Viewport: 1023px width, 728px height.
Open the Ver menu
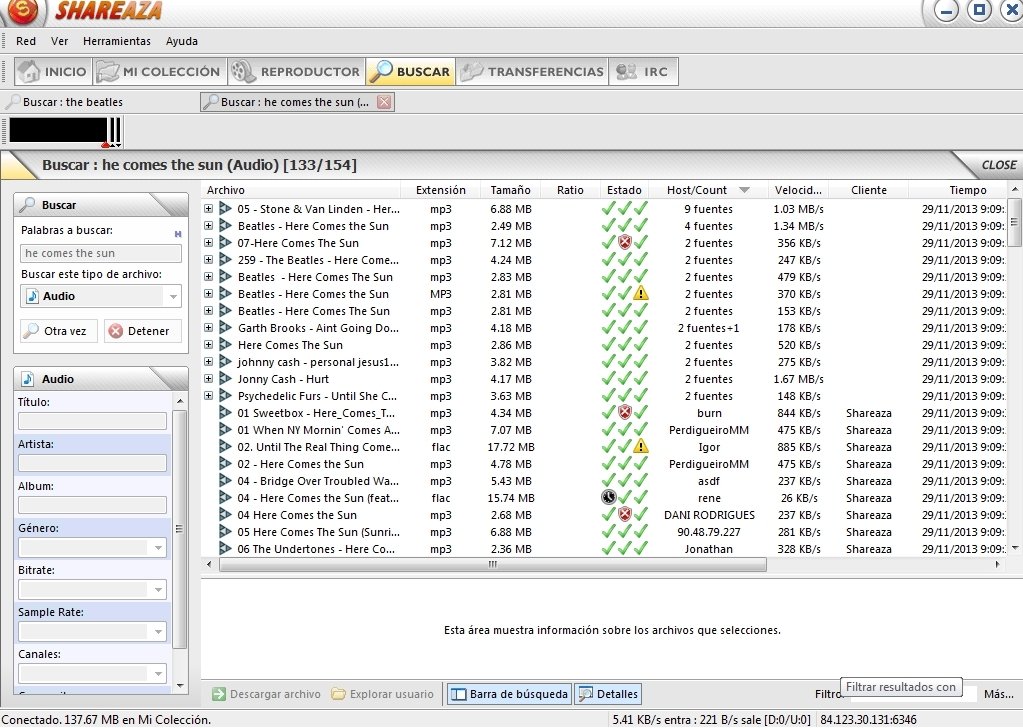tap(59, 41)
